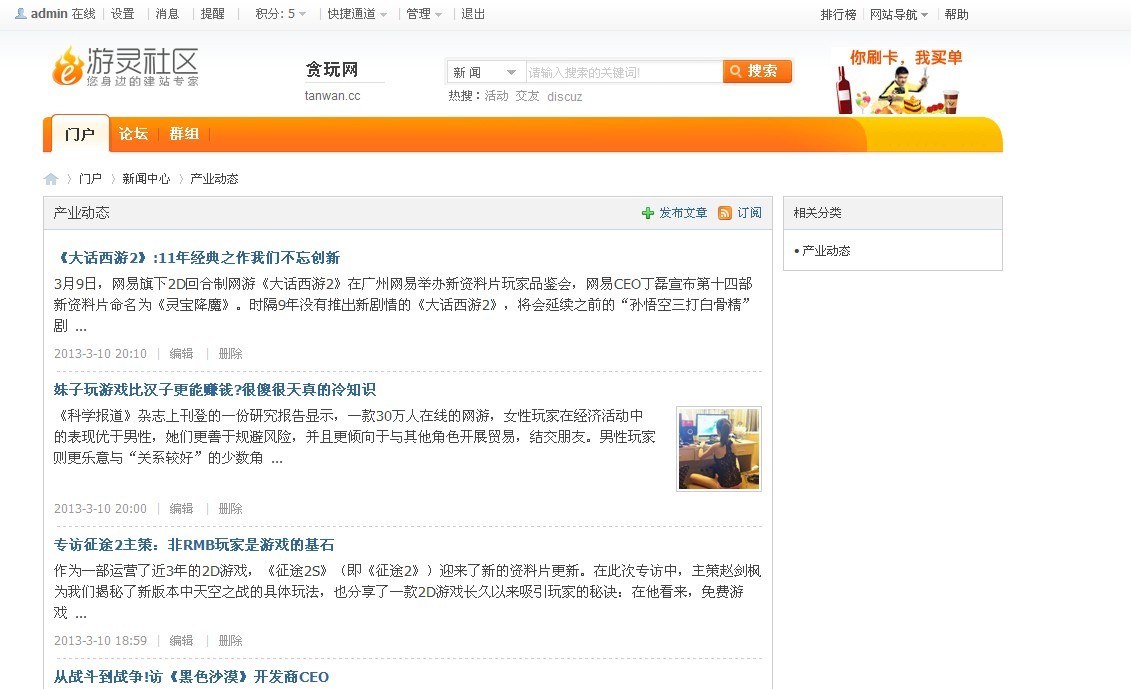The image size is (1131, 689).
Task: Click hot search term 交友
Action: (x=527, y=96)
